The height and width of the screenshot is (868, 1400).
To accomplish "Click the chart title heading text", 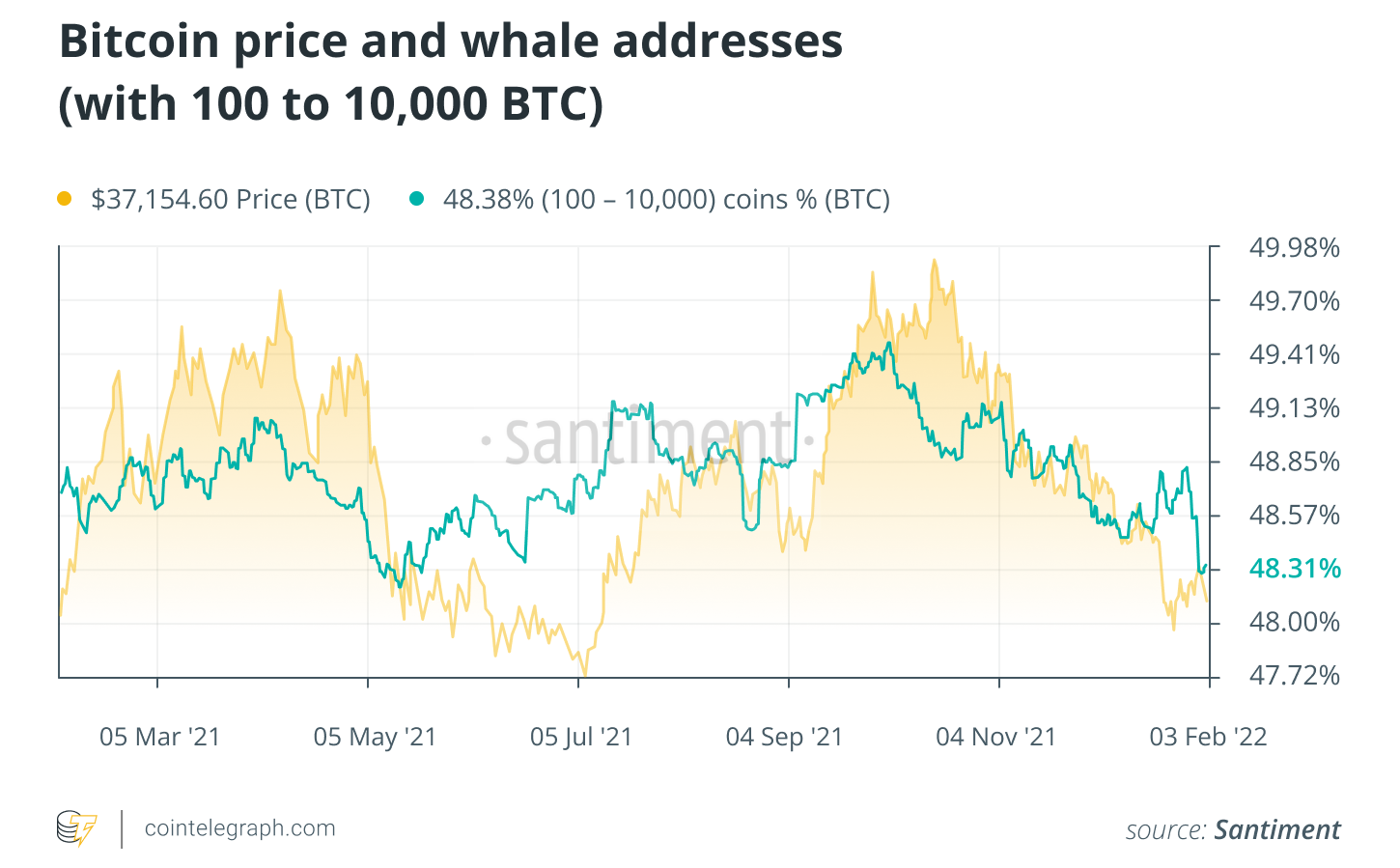I will 451,72.
